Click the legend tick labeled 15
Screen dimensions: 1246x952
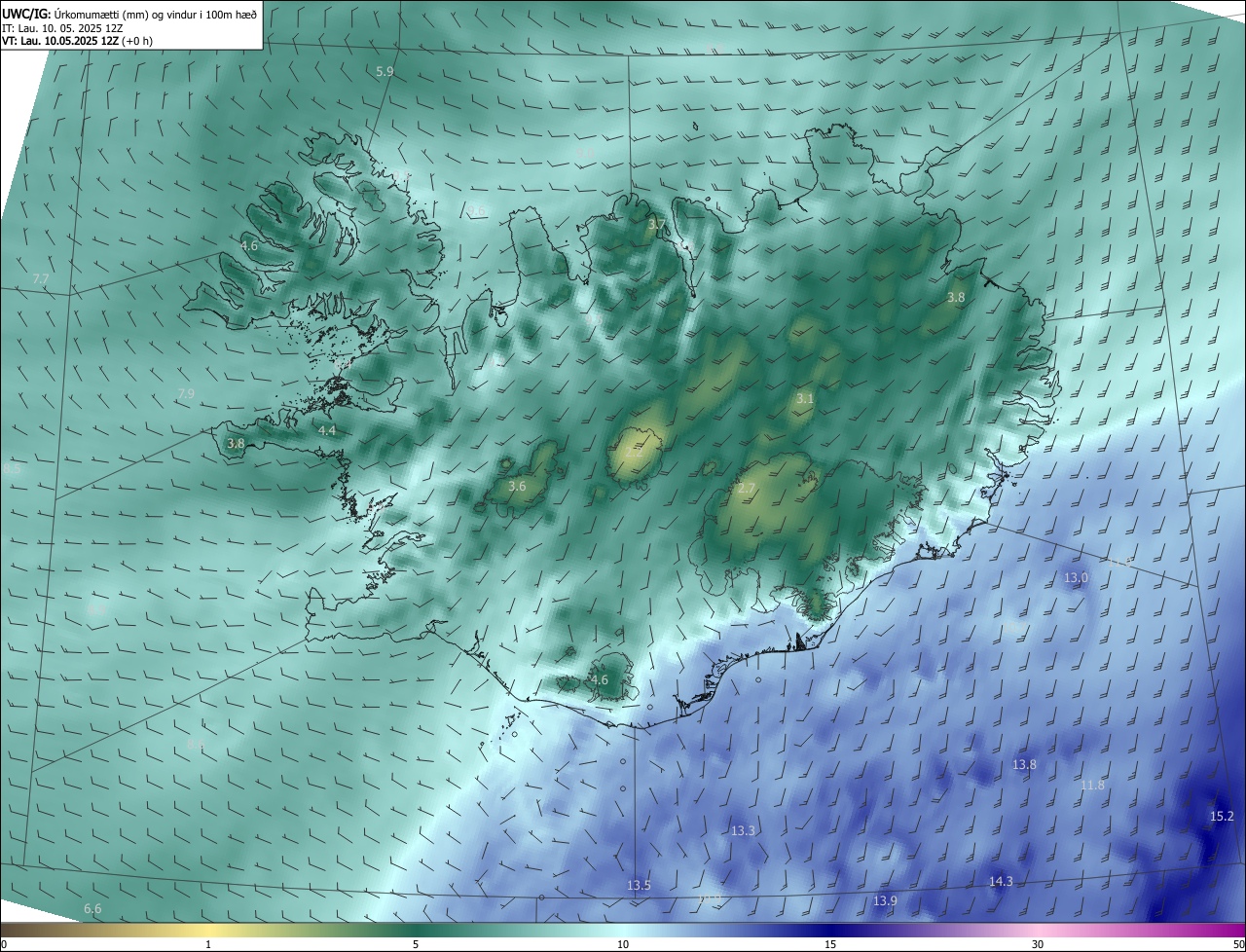(830, 944)
